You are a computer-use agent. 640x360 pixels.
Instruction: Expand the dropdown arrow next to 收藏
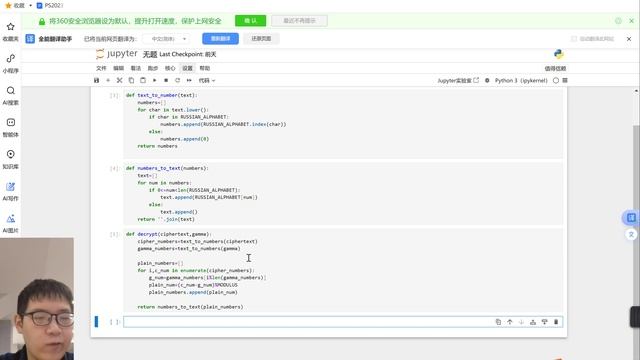31,5
